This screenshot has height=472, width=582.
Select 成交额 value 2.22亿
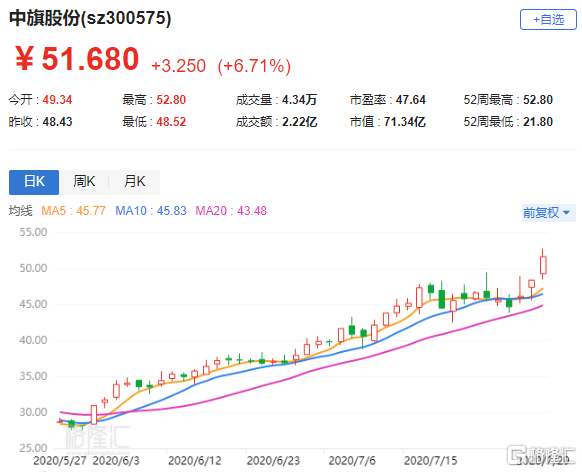[x=299, y=122]
